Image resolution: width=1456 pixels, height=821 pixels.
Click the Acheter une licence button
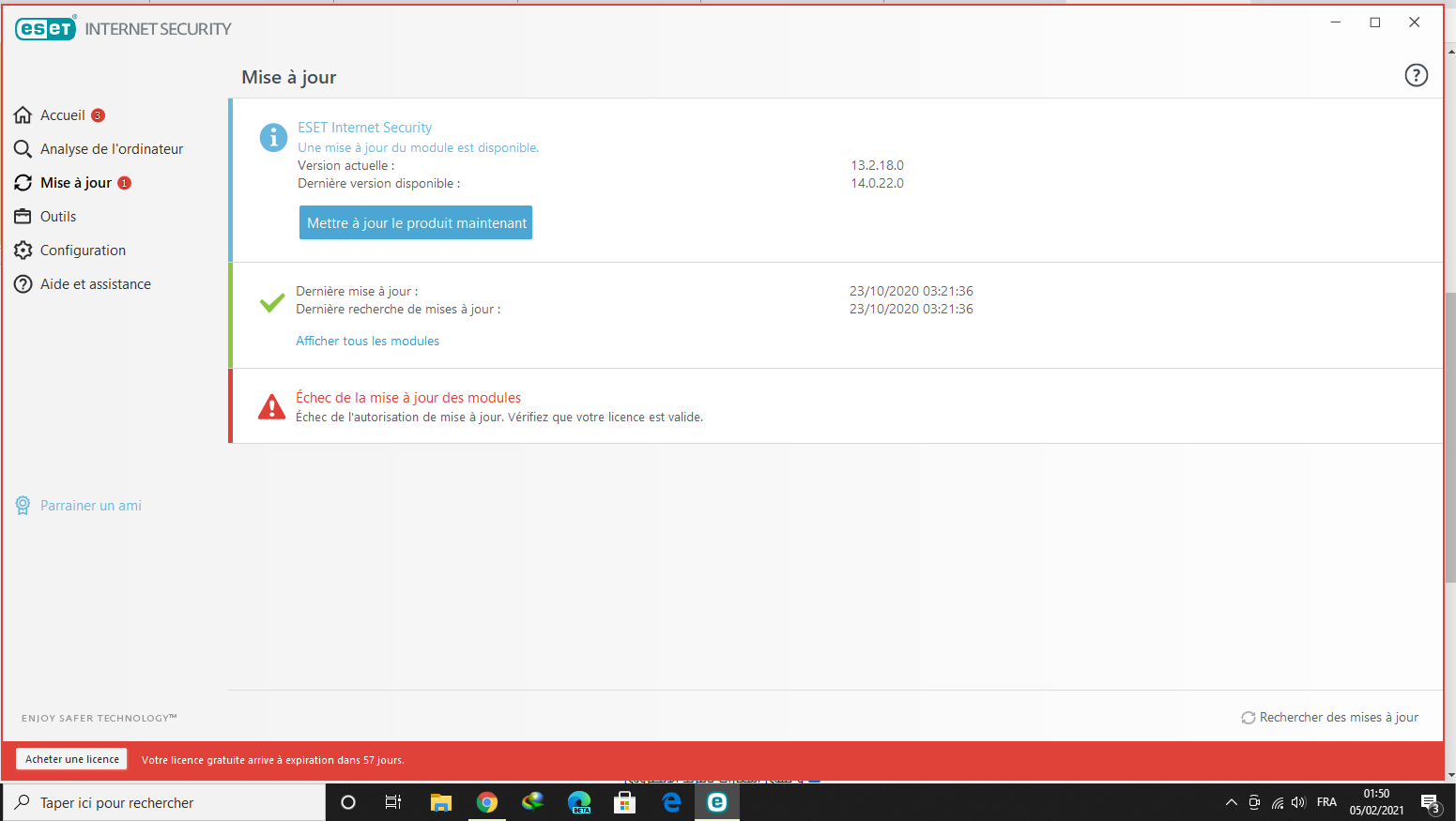(72, 759)
